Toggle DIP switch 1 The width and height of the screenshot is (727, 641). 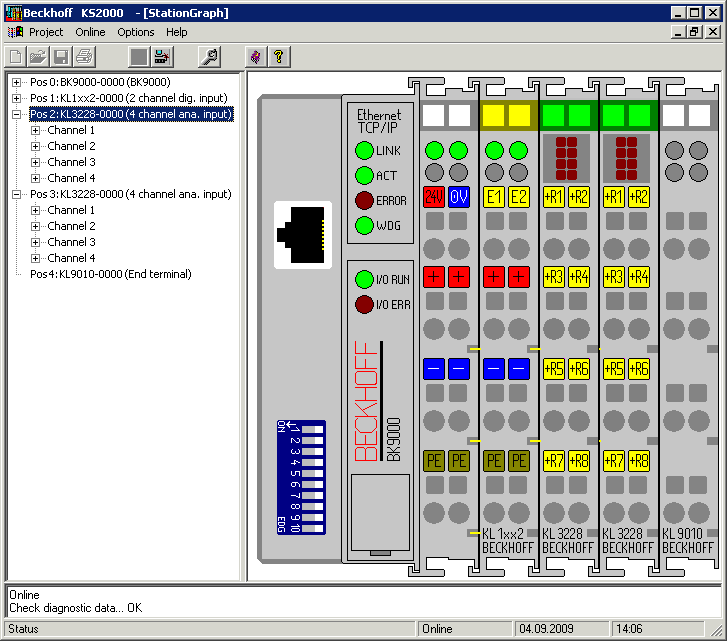(x=313, y=429)
